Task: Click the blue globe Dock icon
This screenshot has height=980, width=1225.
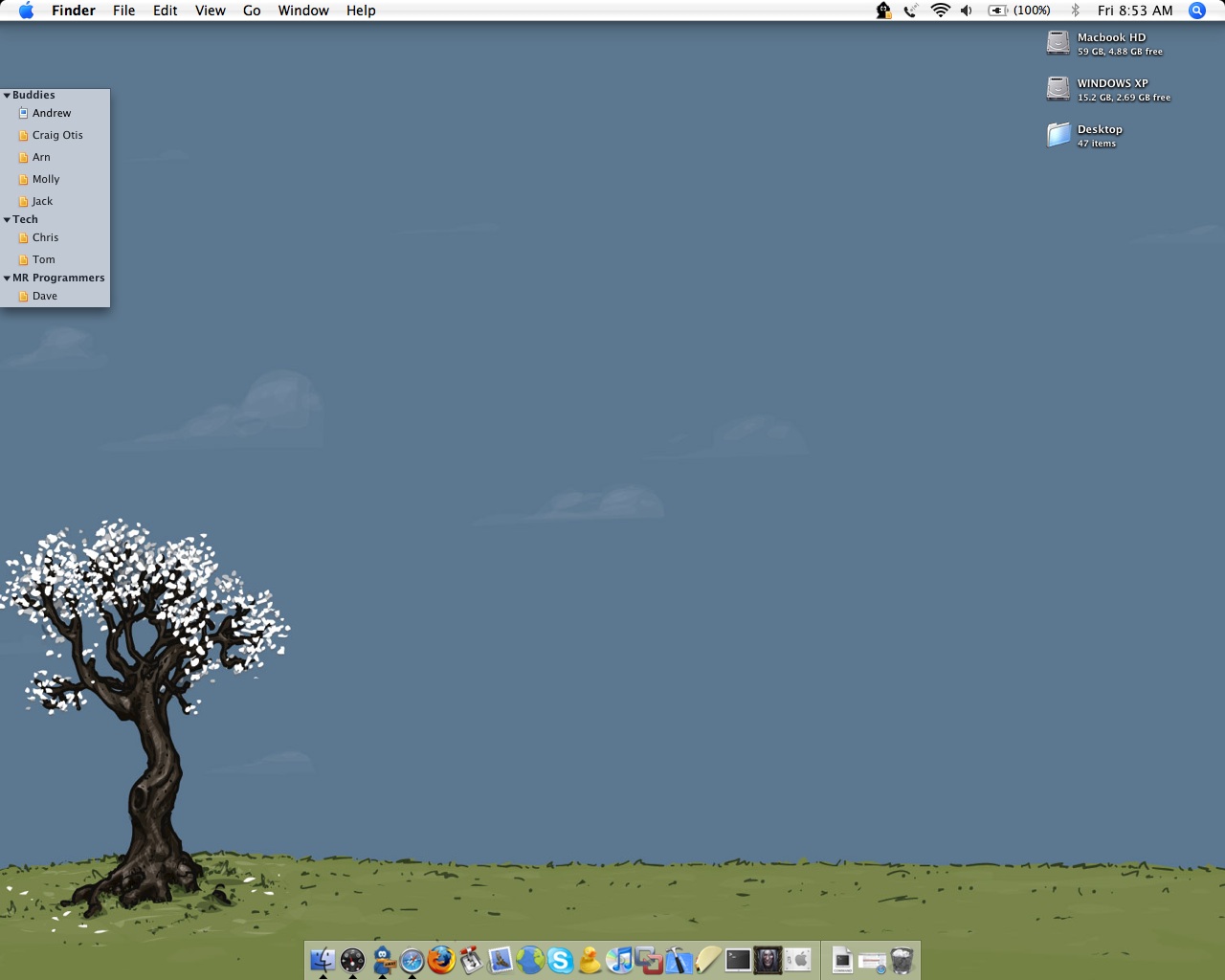Action: coord(530,959)
